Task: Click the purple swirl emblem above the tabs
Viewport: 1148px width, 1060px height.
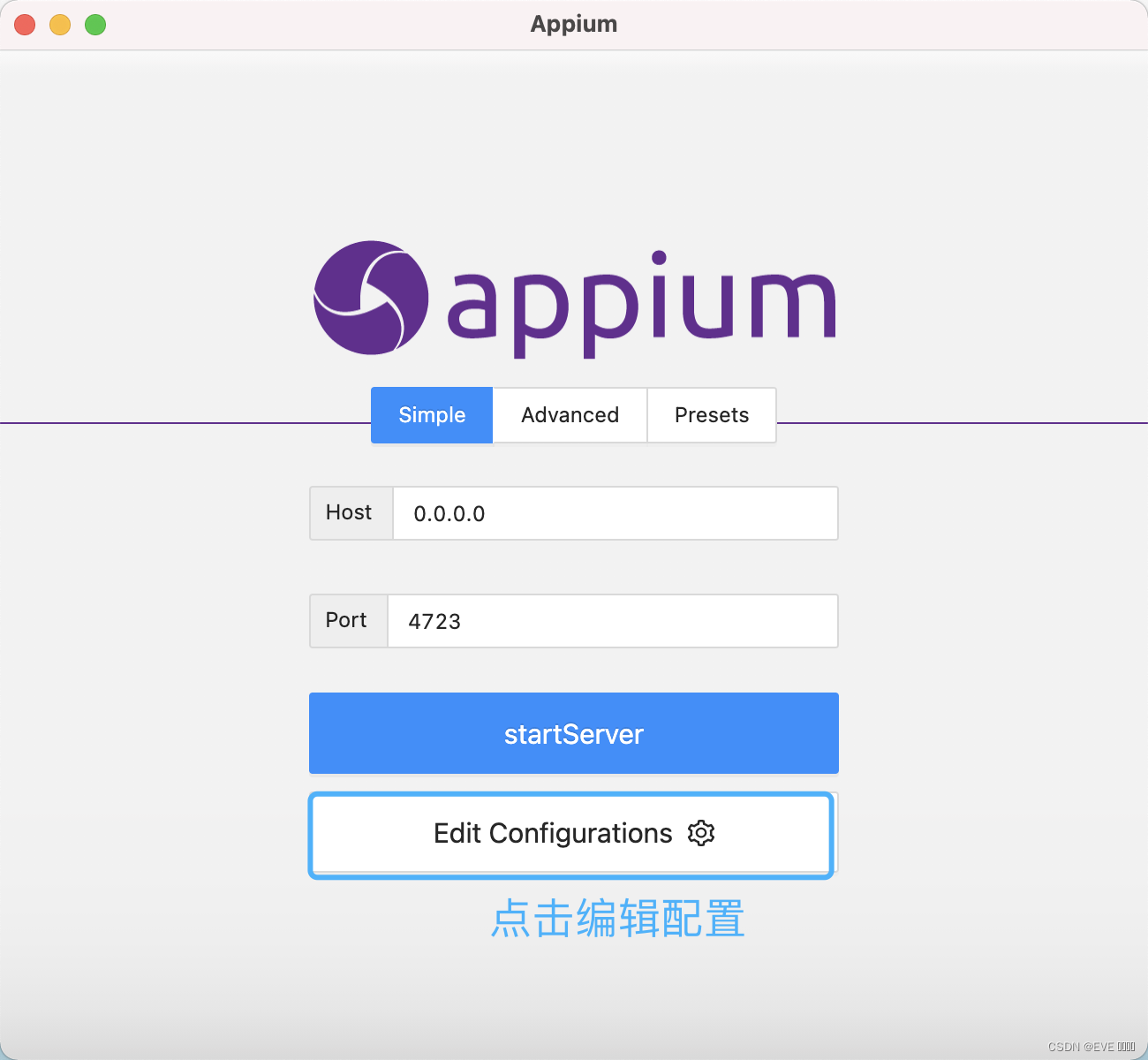Action: point(371,300)
